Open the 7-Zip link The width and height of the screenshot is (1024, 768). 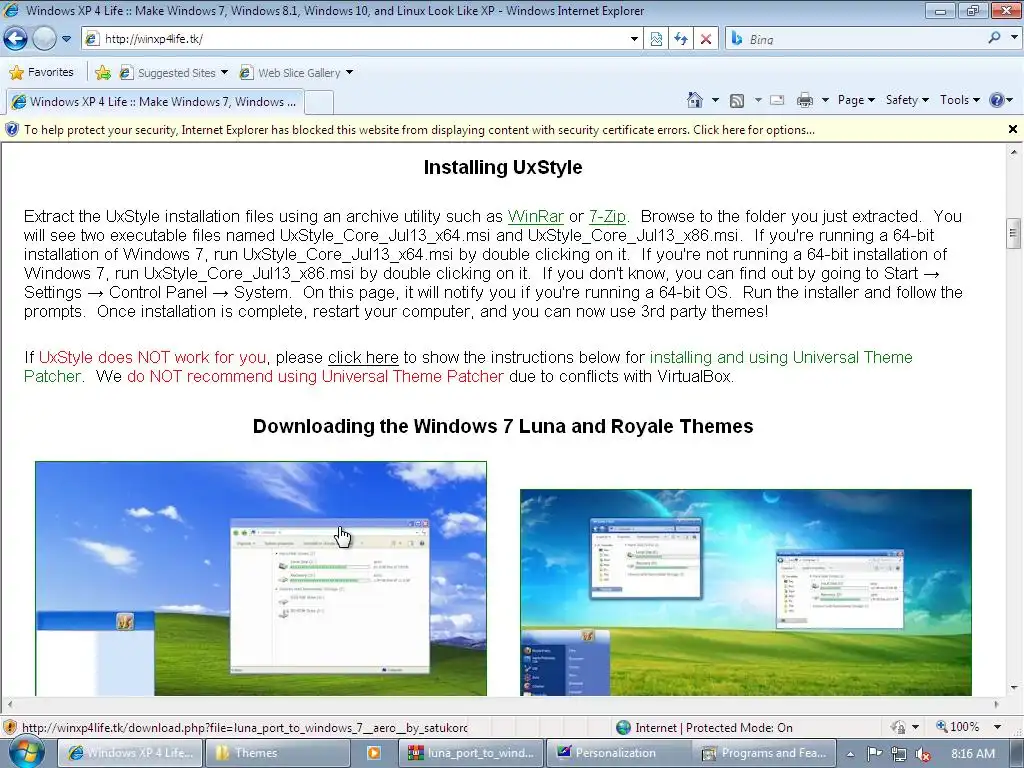tap(607, 216)
